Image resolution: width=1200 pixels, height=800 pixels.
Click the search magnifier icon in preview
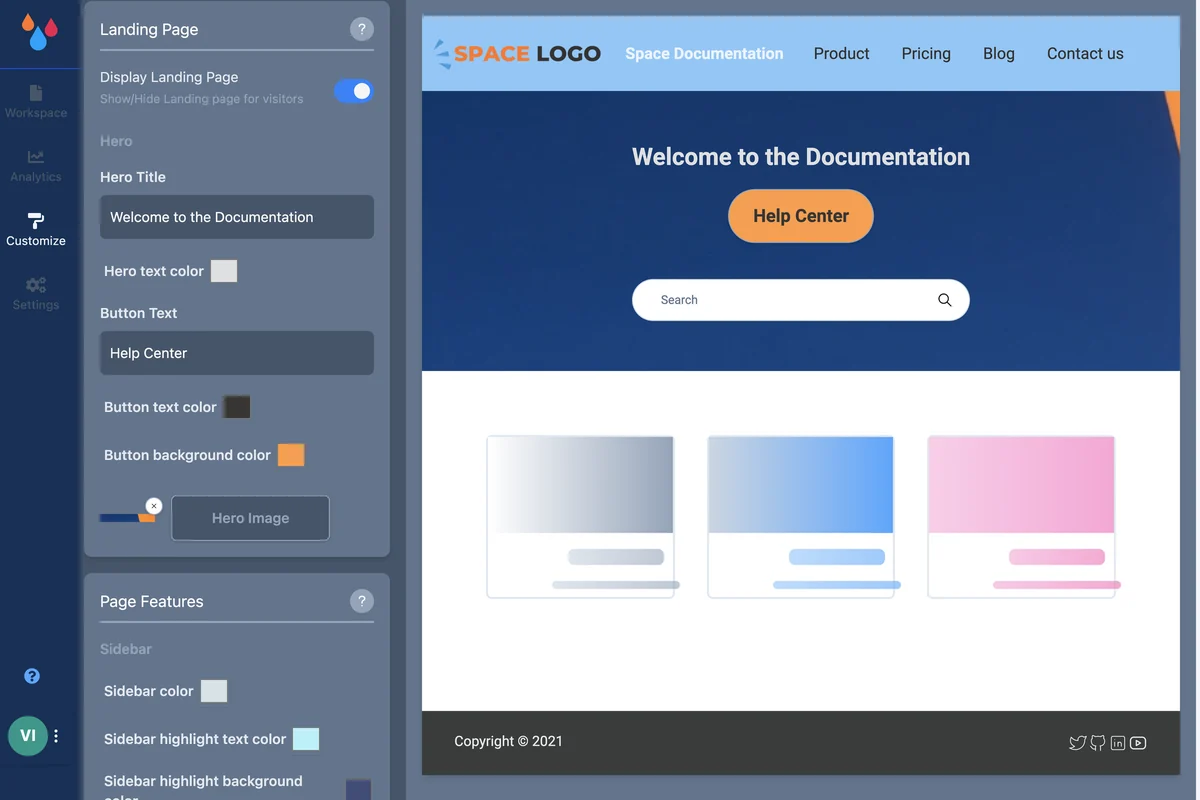pyautogui.click(x=944, y=300)
